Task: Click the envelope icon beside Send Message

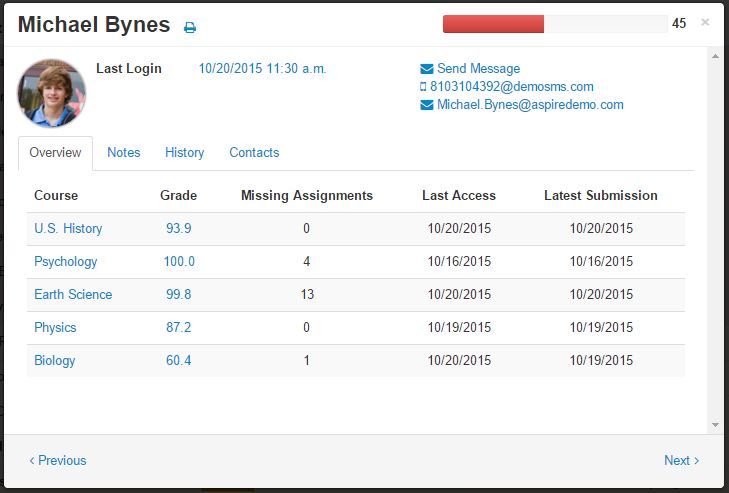Action: pos(427,69)
